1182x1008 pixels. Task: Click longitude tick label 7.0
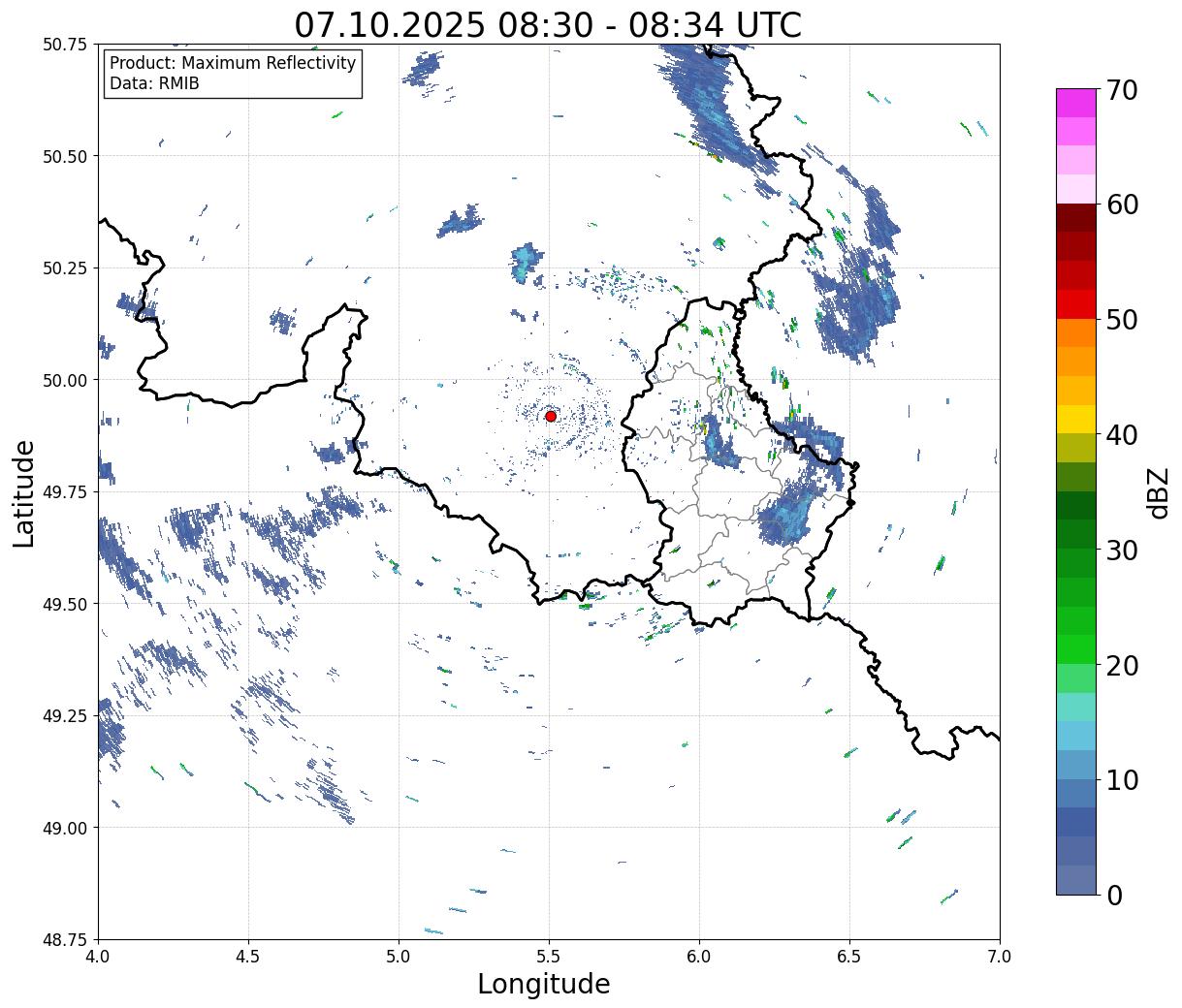(x=1000, y=957)
